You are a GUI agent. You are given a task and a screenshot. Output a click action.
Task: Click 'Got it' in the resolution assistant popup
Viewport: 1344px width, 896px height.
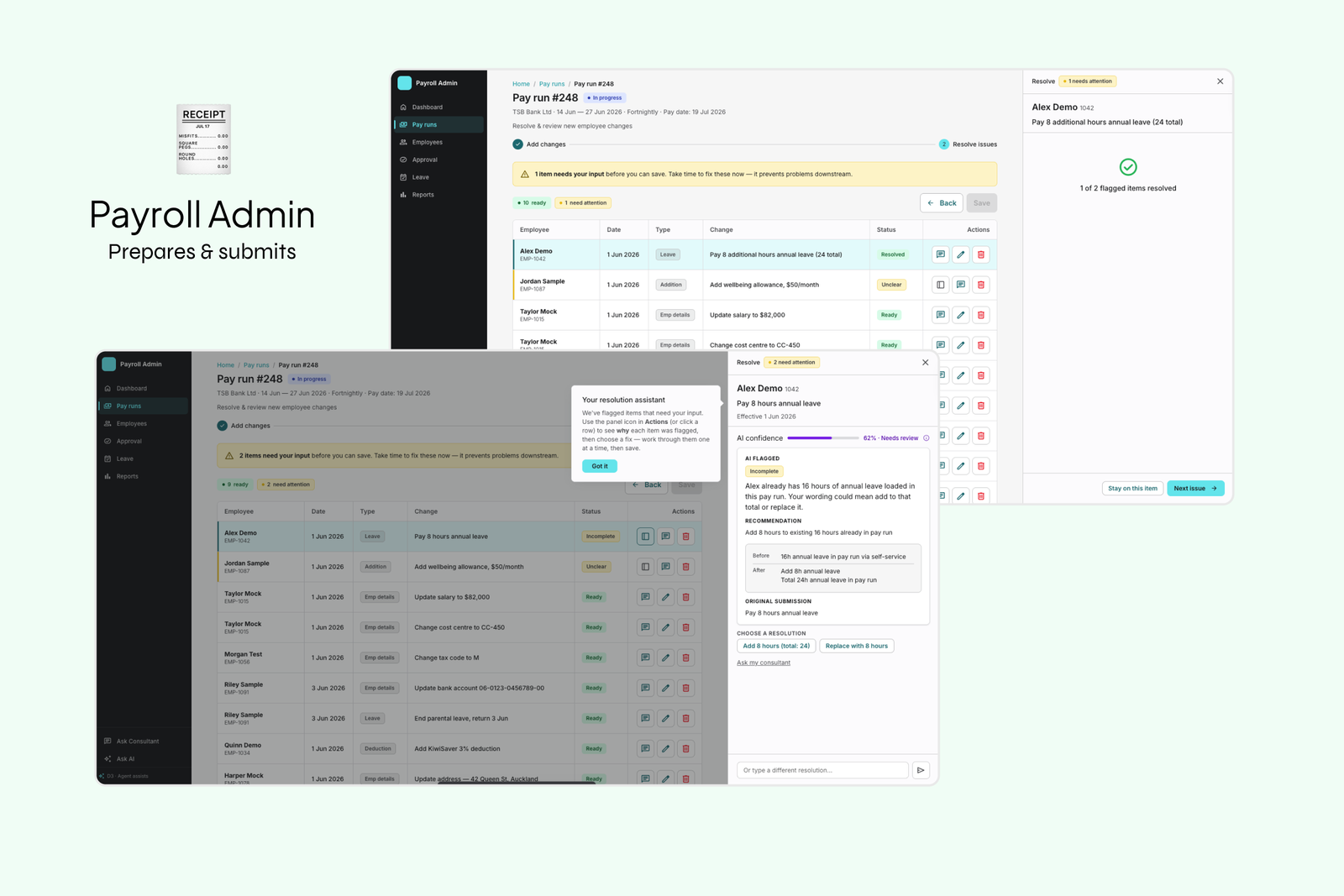click(600, 466)
